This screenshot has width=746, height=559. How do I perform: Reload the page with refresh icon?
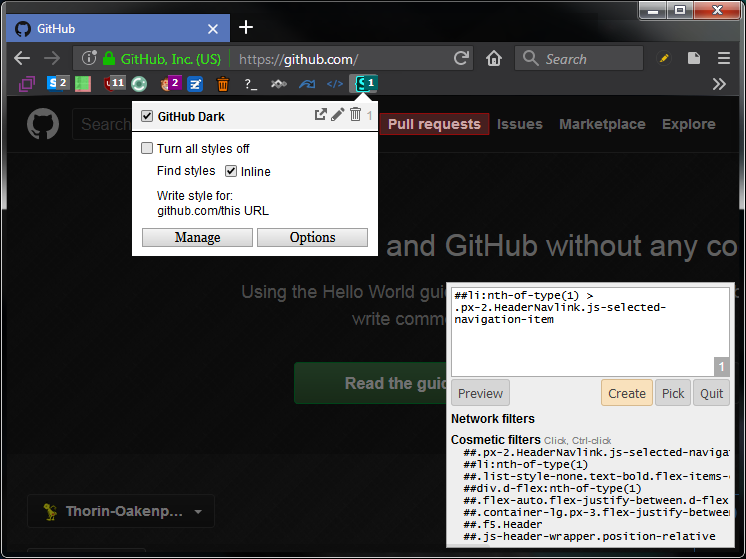pyautogui.click(x=461, y=59)
